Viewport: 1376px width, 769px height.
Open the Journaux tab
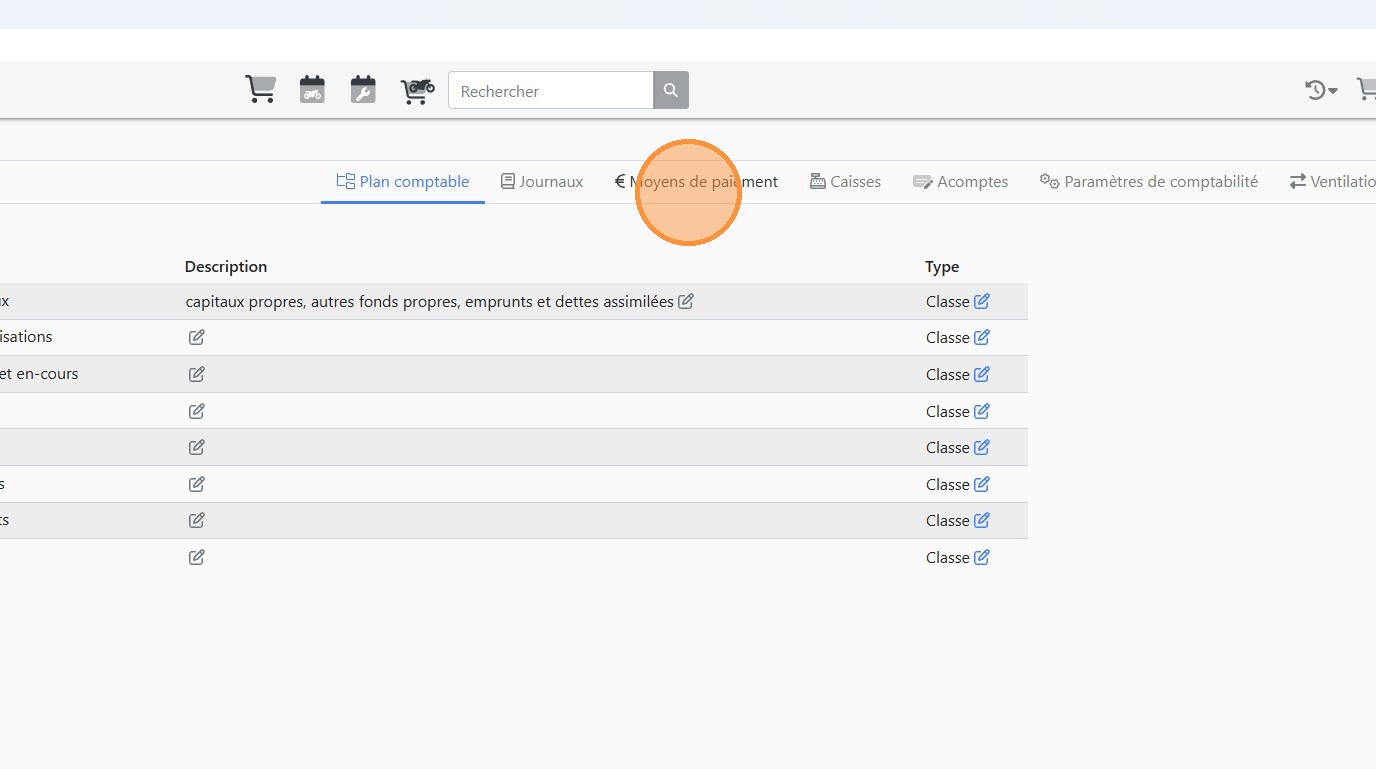point(542,182)
